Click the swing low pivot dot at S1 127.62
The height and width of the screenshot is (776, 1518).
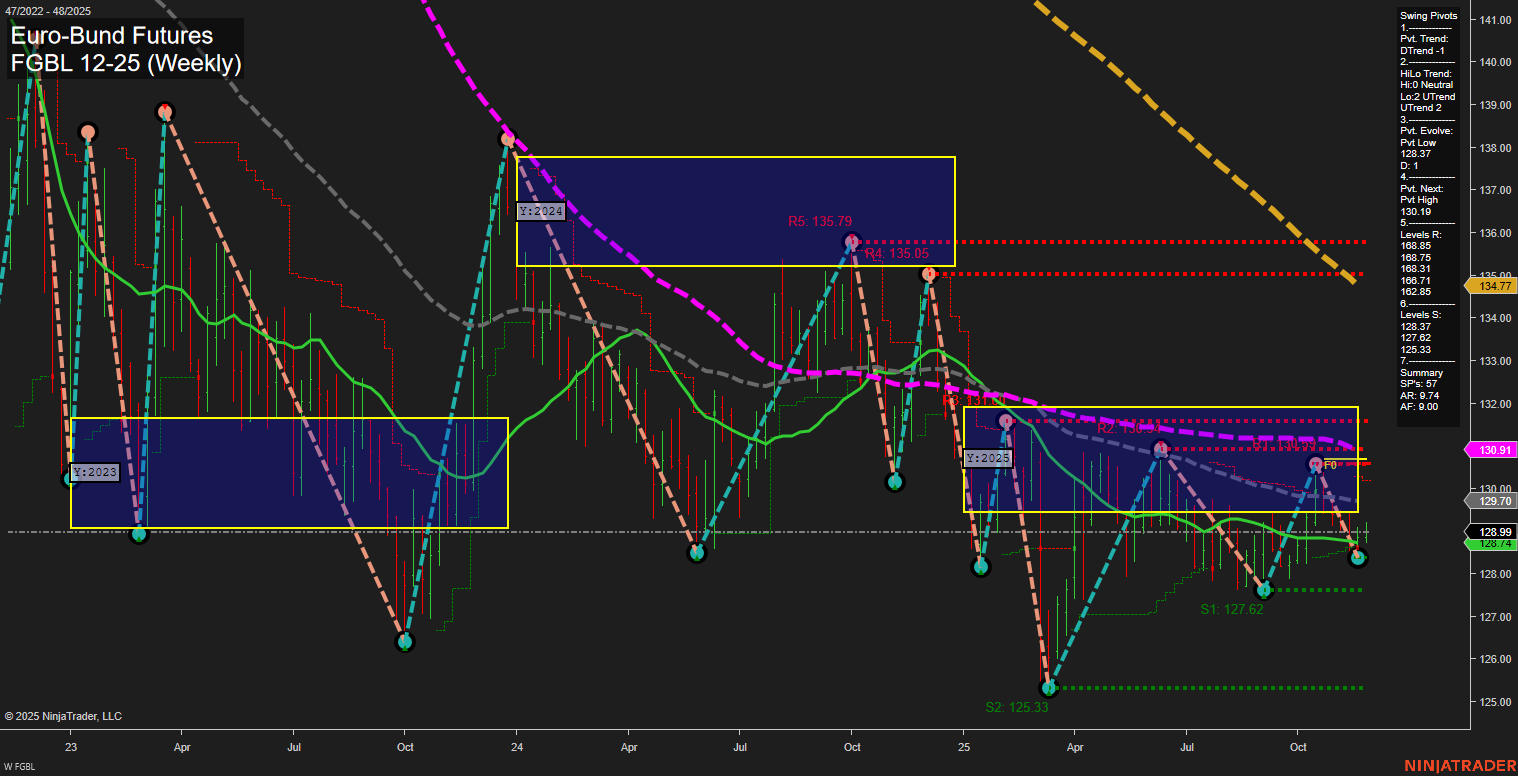point(1263,590)
